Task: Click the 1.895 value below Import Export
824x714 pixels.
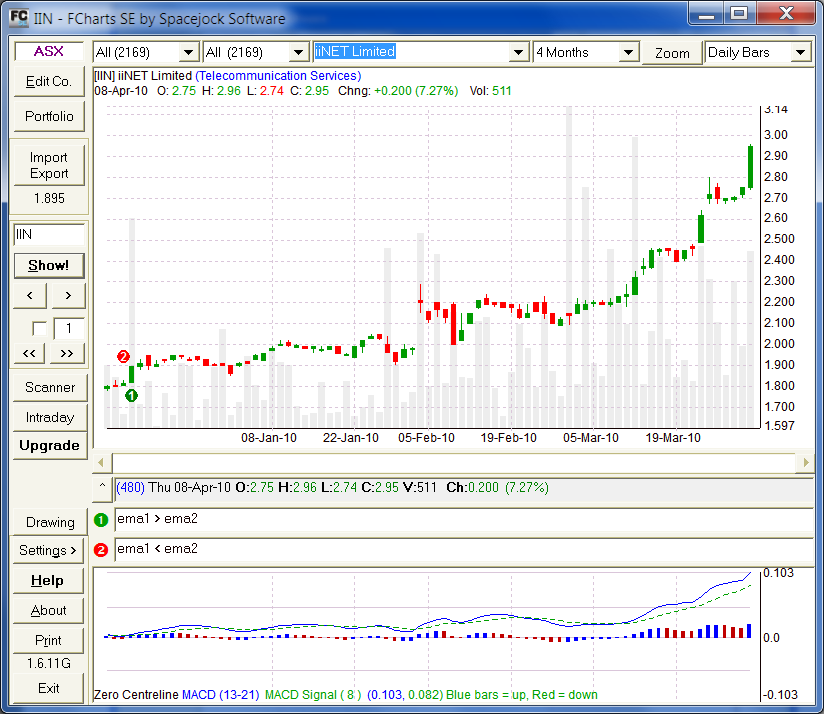Action: 49,199
